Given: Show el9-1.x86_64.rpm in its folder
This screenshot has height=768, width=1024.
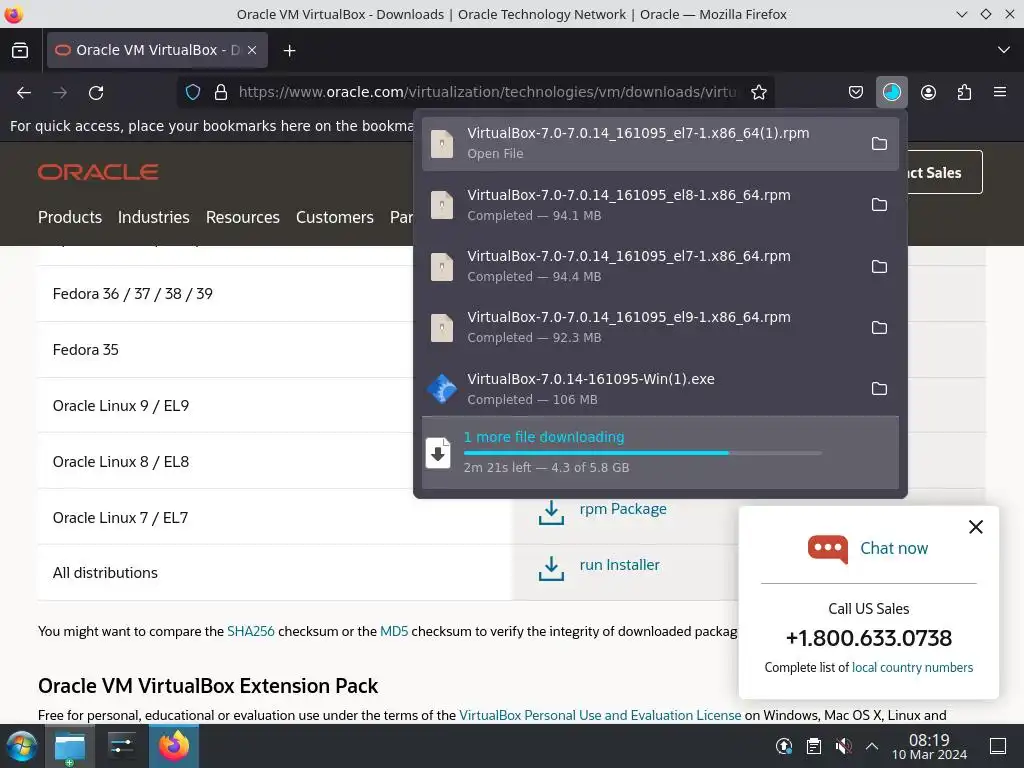Looking at the screenshot, I should point(879,327).
